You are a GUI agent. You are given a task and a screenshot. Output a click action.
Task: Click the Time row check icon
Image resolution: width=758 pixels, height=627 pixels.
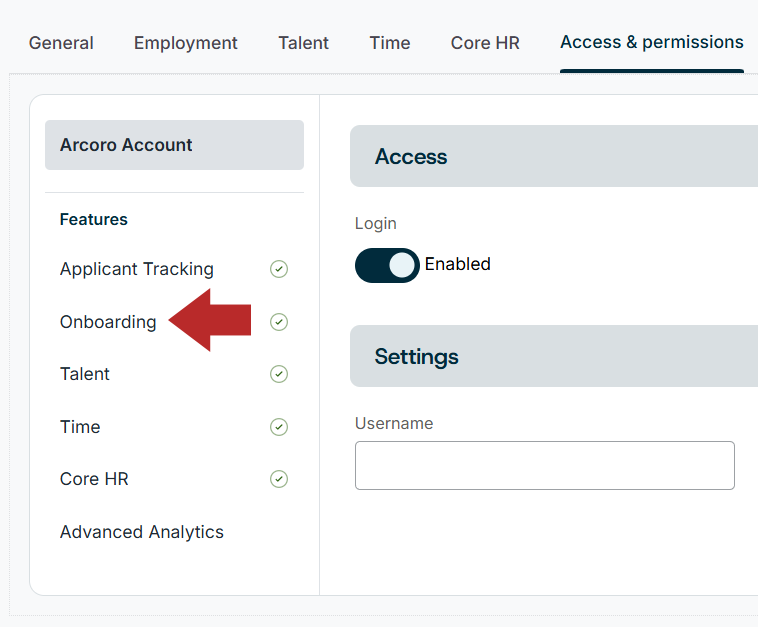coord(279,427)
